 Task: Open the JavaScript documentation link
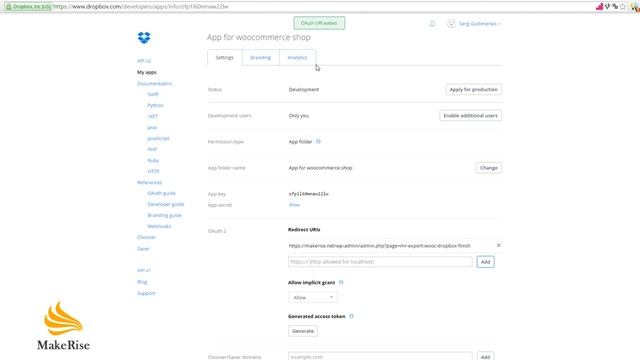click(x=158, y=138)
